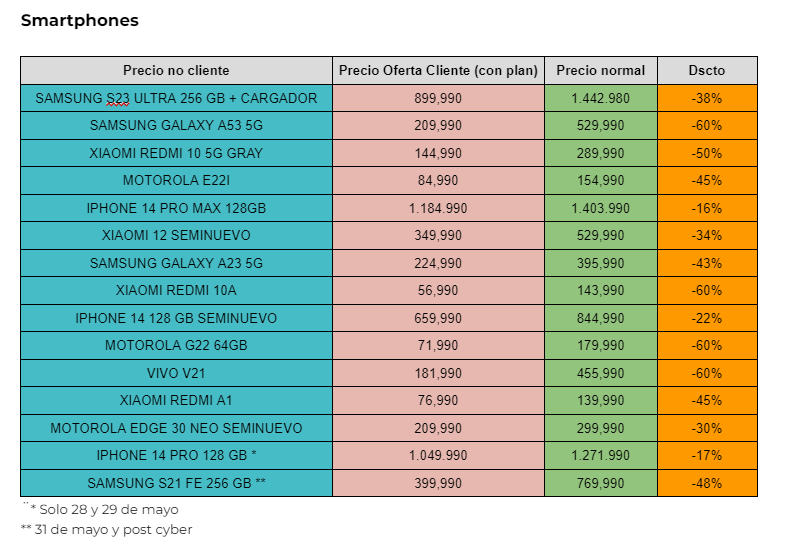Click the -17% discount cell
793x556 pixels.
pos(707,455)
